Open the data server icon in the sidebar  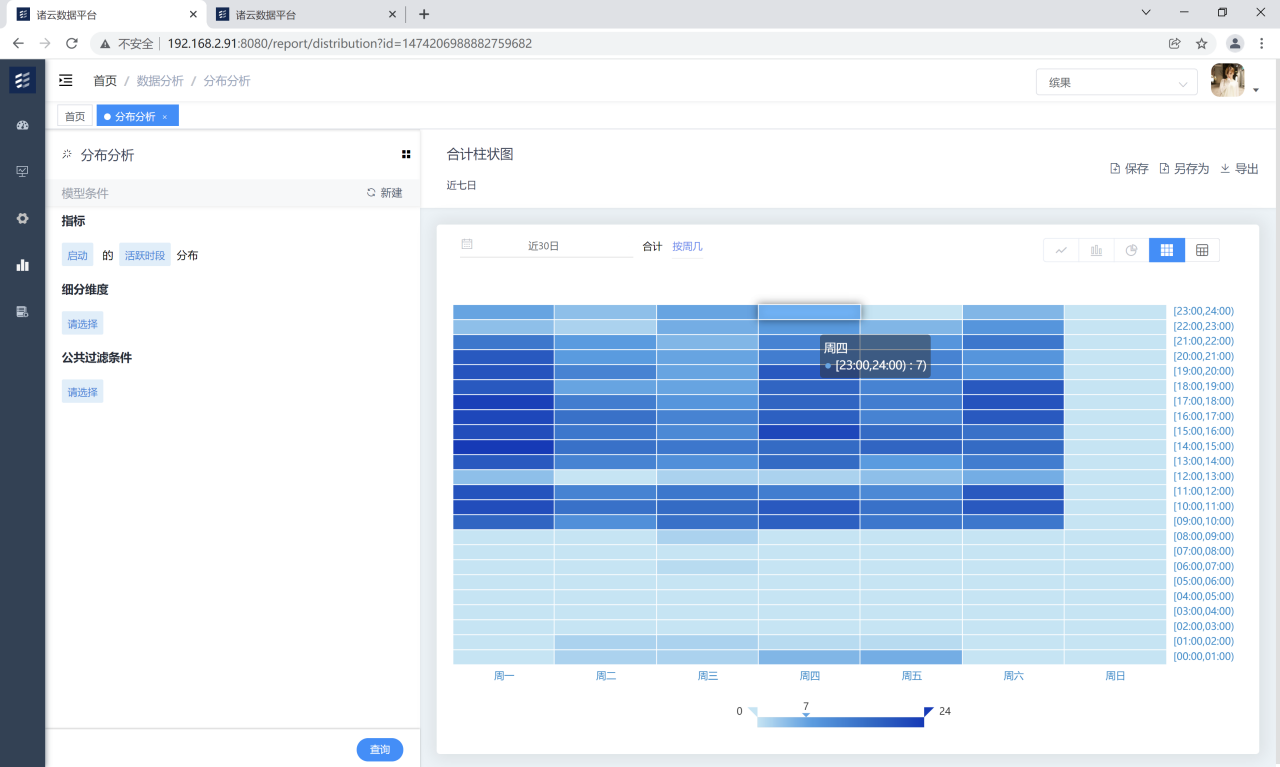pos(22,311)
